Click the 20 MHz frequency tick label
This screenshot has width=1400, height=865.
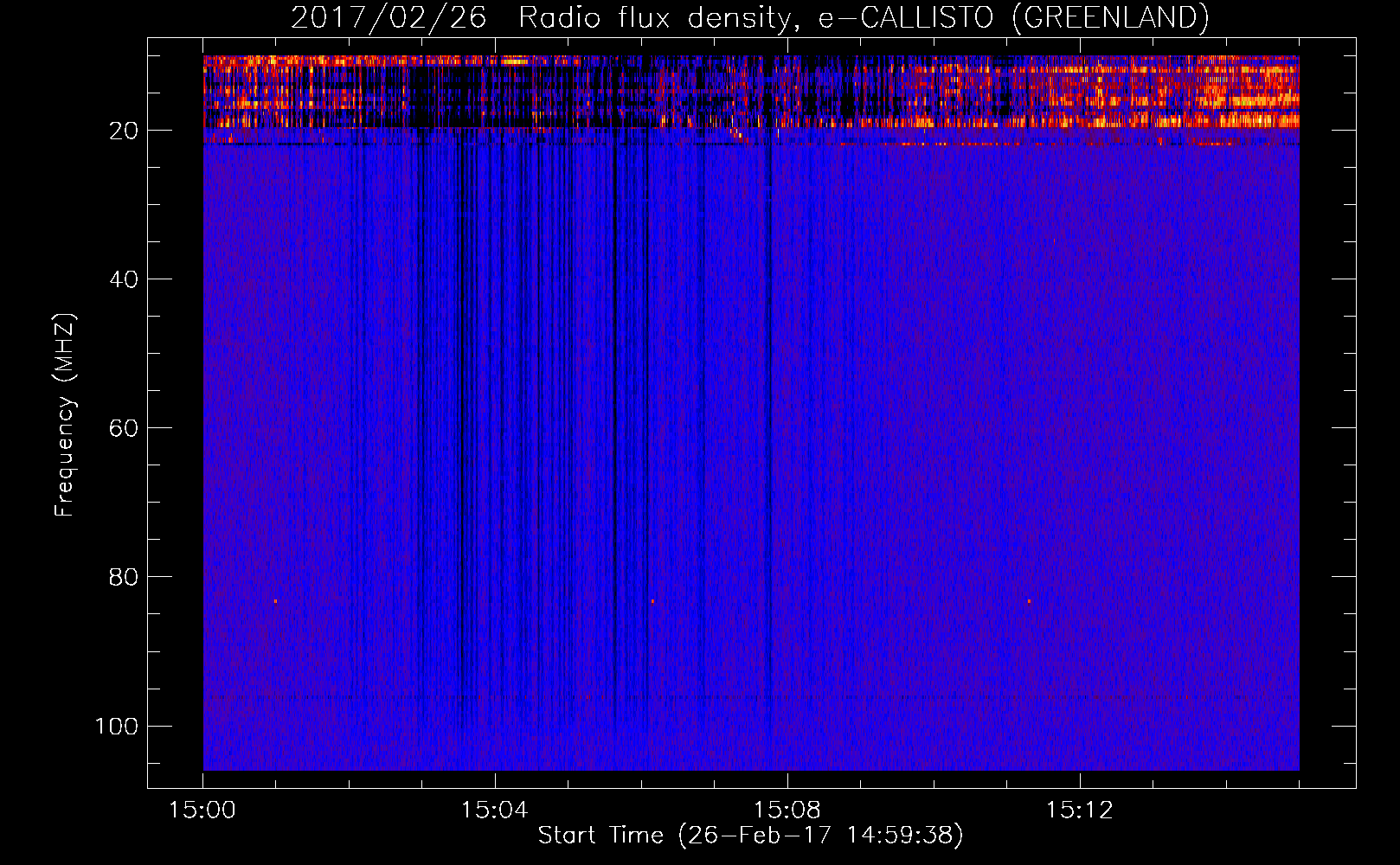click(x=124, y=131)
